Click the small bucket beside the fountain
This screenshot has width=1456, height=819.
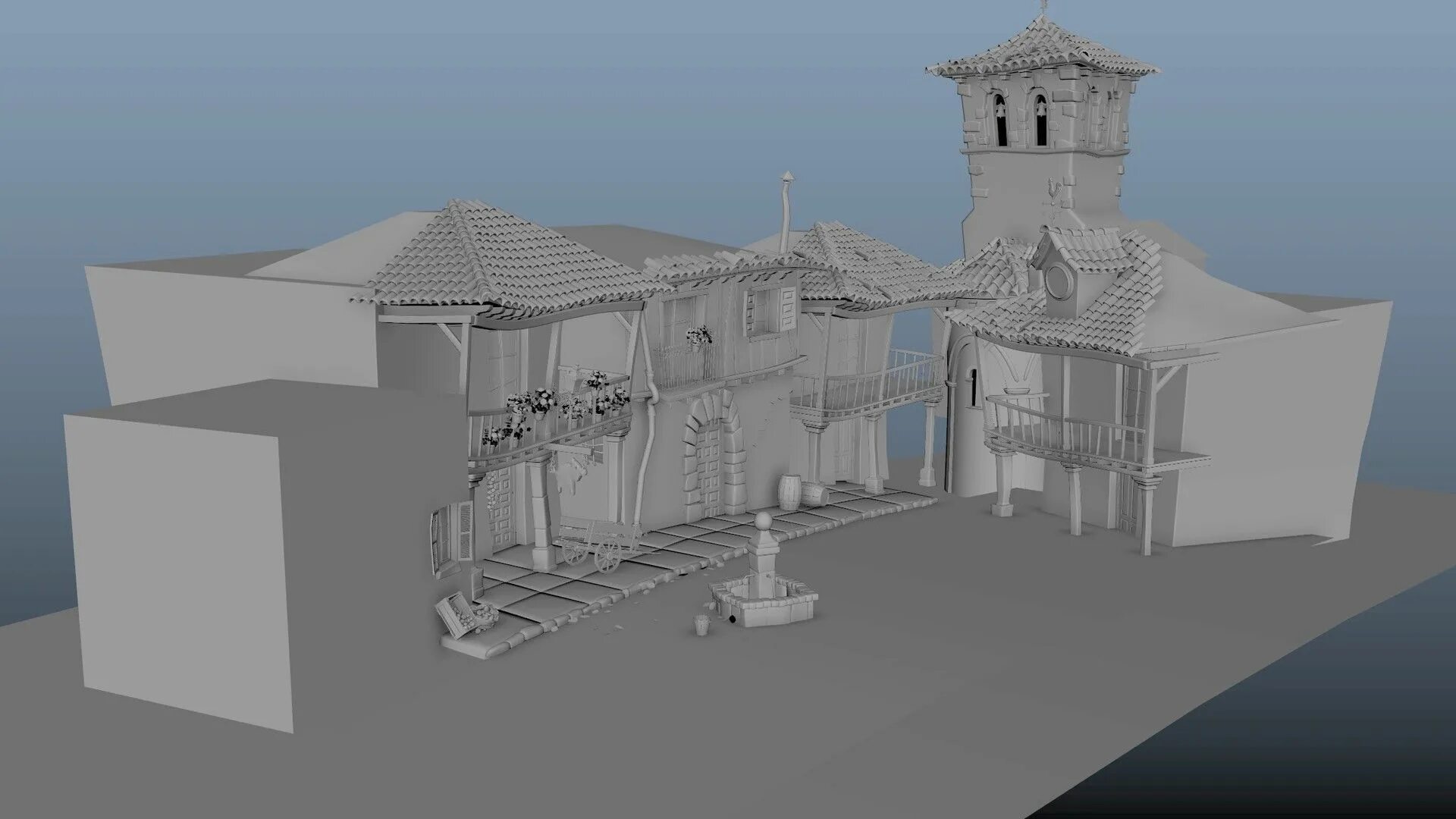coord(702,624)
